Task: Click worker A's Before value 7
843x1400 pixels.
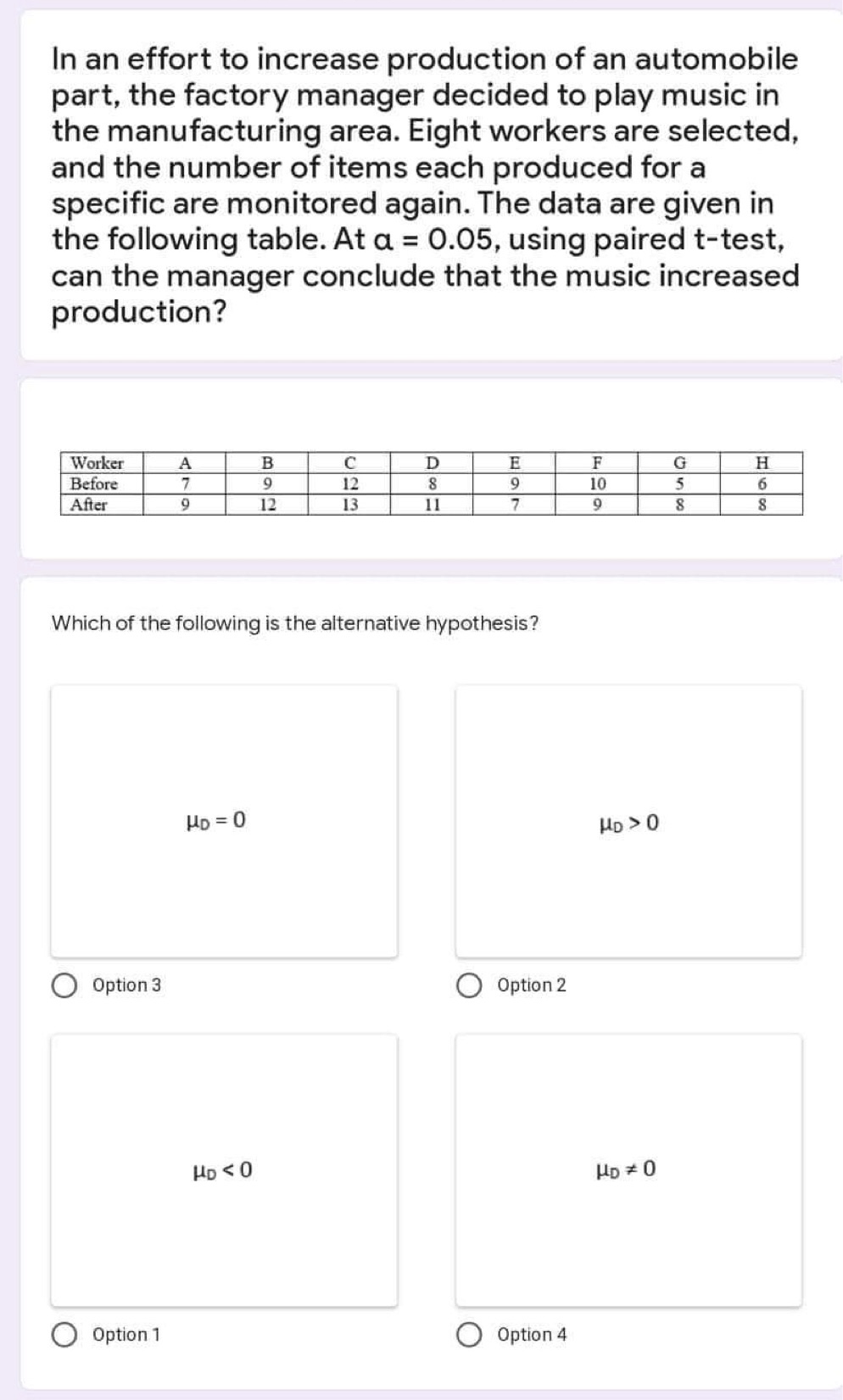Action: click(x=185, y=484)
